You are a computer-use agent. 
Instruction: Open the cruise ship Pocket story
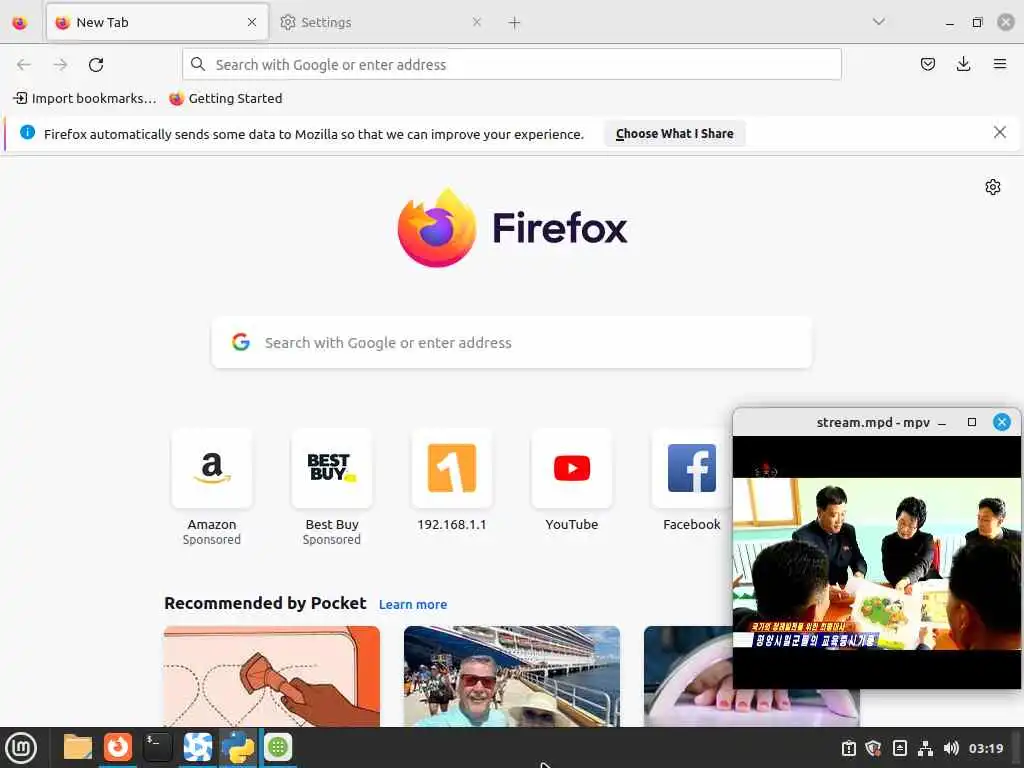coord(512,676)
